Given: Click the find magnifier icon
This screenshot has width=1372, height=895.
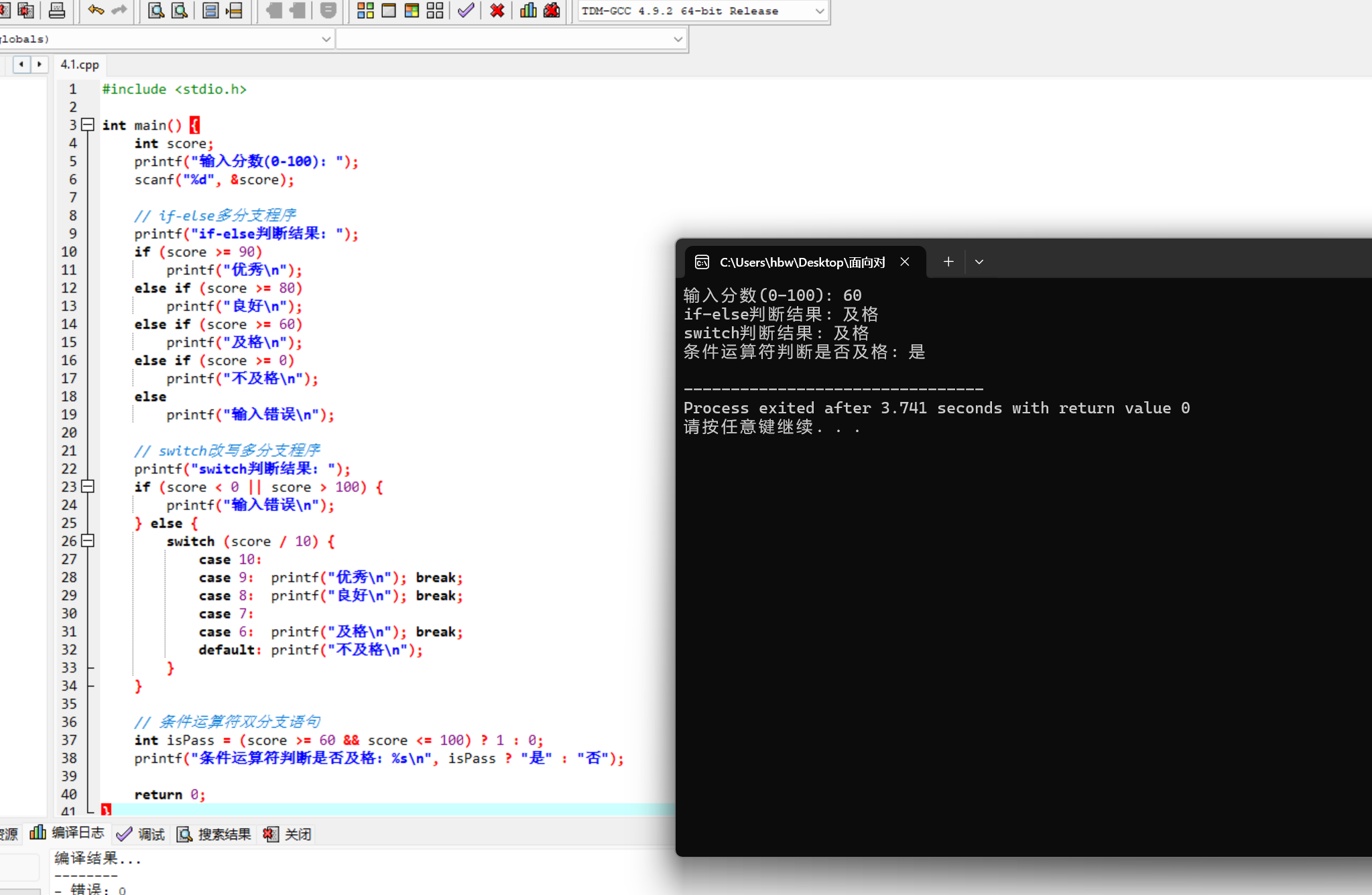Looking at the screenshot, I should click(156, 10).
